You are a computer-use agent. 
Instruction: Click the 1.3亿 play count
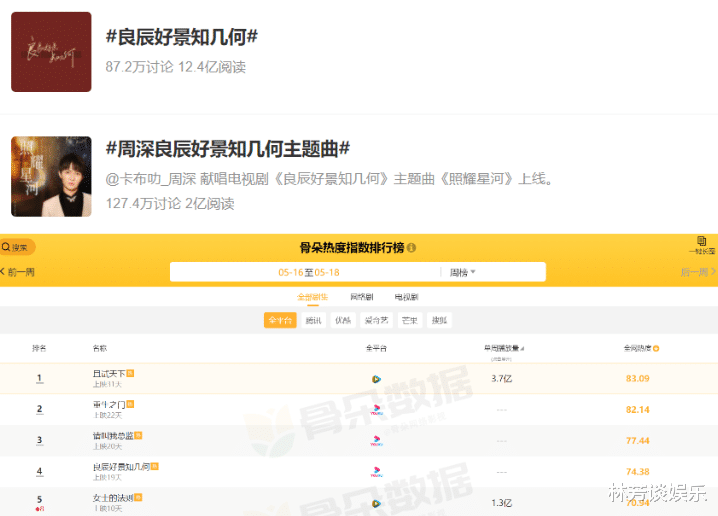pos(501,503)
